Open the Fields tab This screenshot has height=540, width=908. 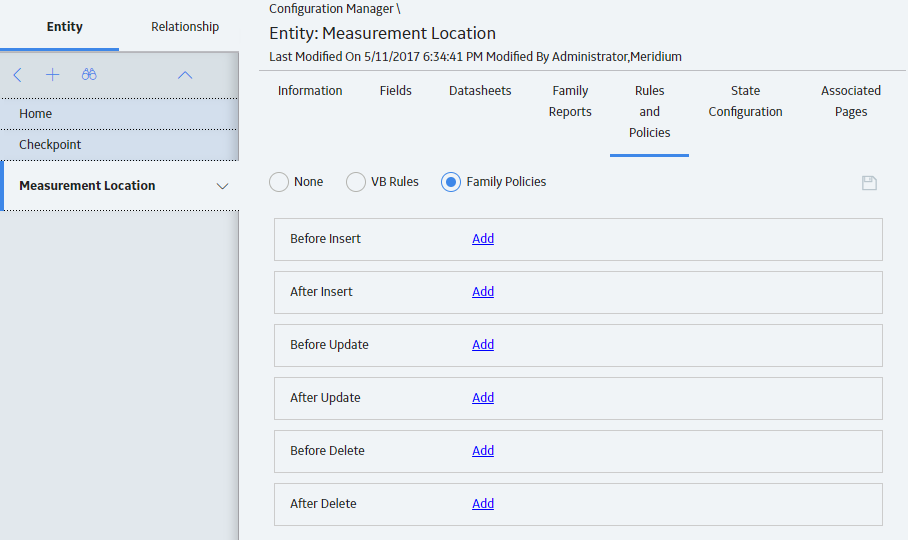(x=396, y=91)
